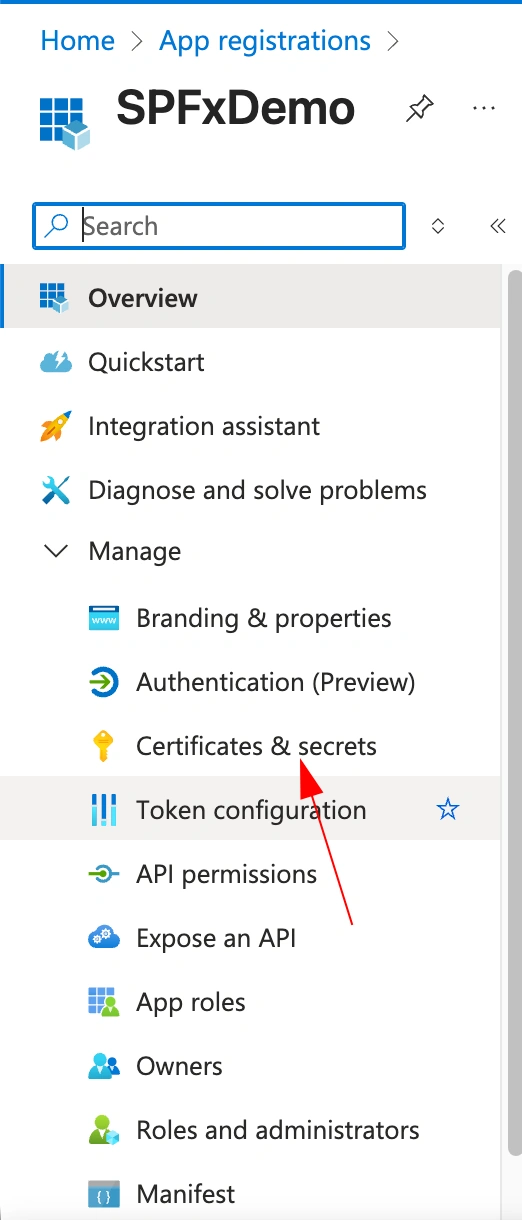The height and width of the screenshot is (1220, 522).
Task: Pin the SPFxDemo app registration
Action: [419, 108]
